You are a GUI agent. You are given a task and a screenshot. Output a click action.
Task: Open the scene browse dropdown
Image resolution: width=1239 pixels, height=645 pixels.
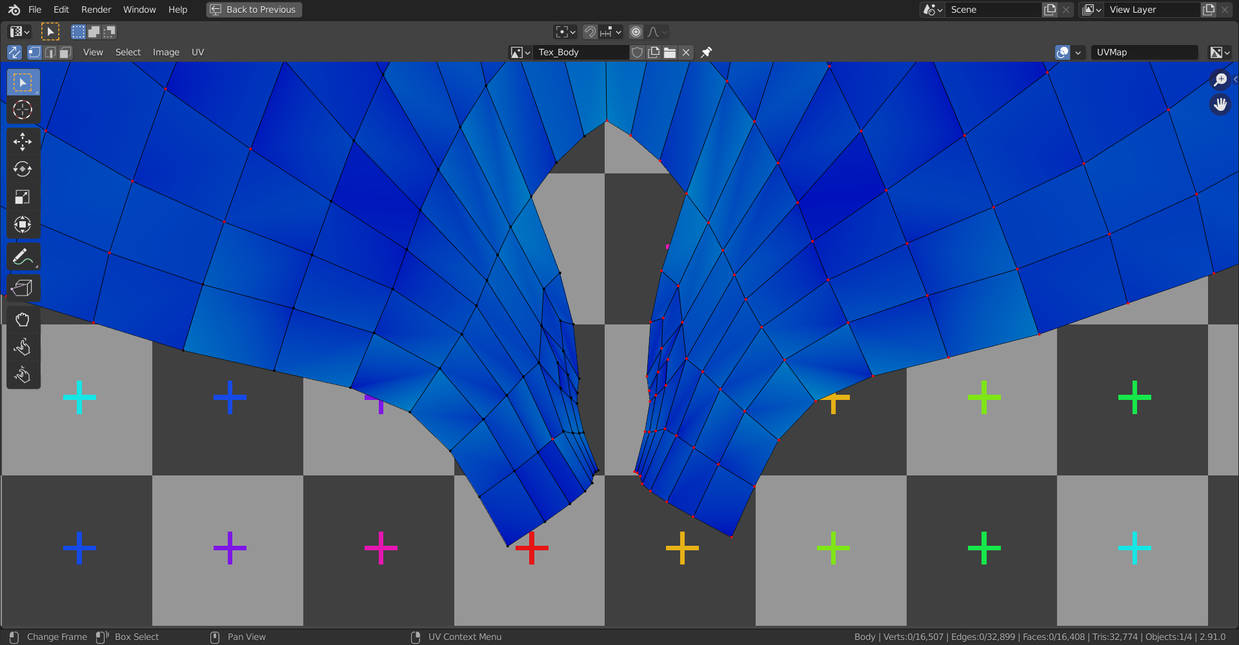pos(933,10)
